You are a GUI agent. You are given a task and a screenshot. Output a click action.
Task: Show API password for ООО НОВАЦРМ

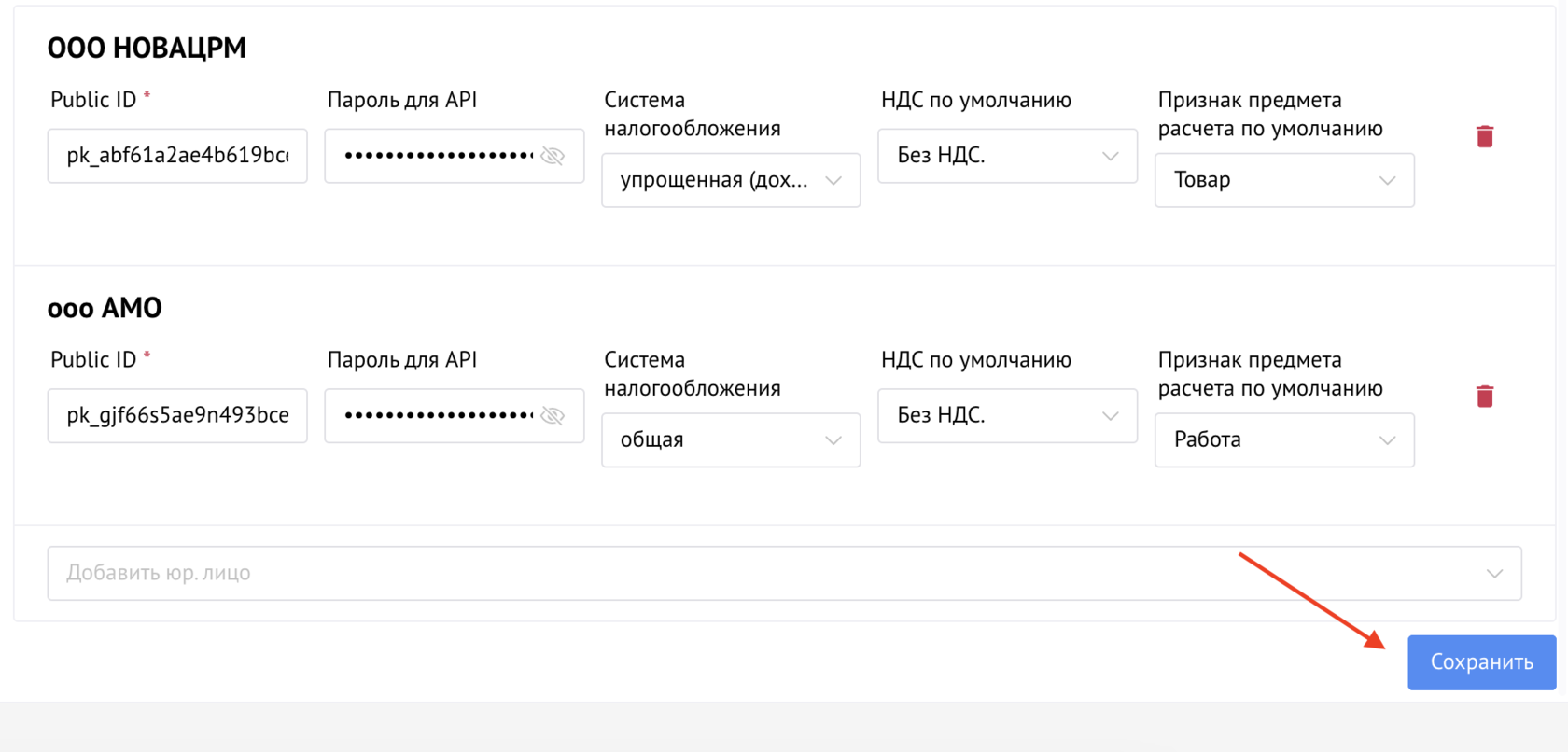click(553, 156)
